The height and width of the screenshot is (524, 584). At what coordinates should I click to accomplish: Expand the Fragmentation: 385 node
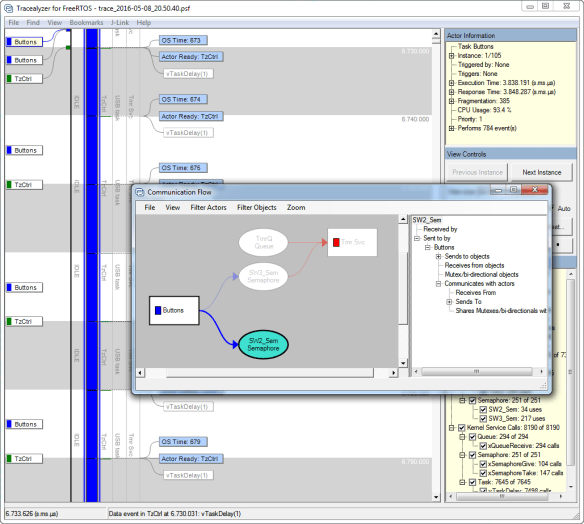point(451,101)
